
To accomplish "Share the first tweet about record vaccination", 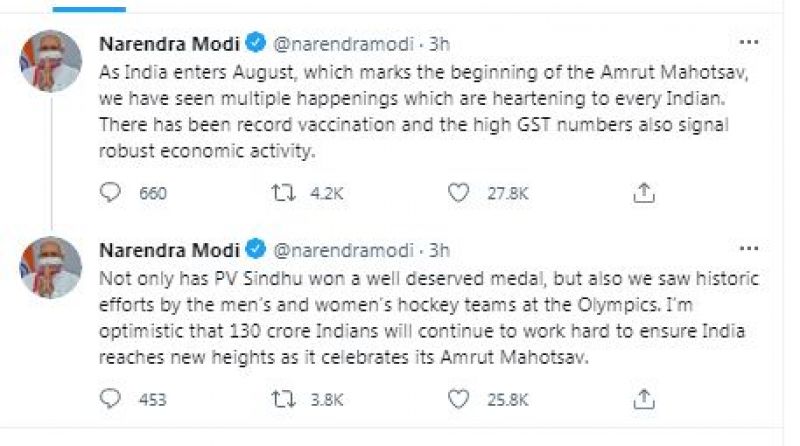I will 646,192.
